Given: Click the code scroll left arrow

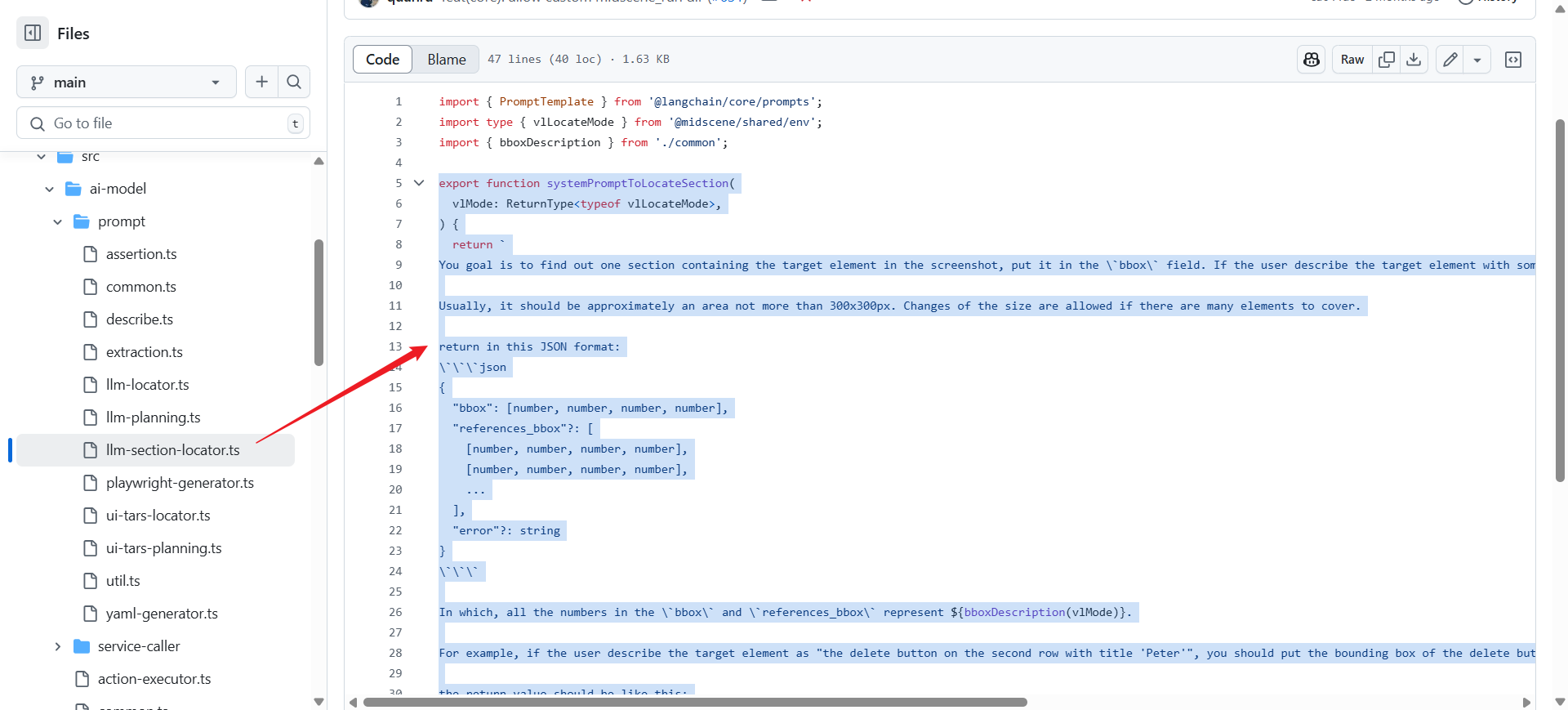Looking at the screenshot, I should click(353, 703).
